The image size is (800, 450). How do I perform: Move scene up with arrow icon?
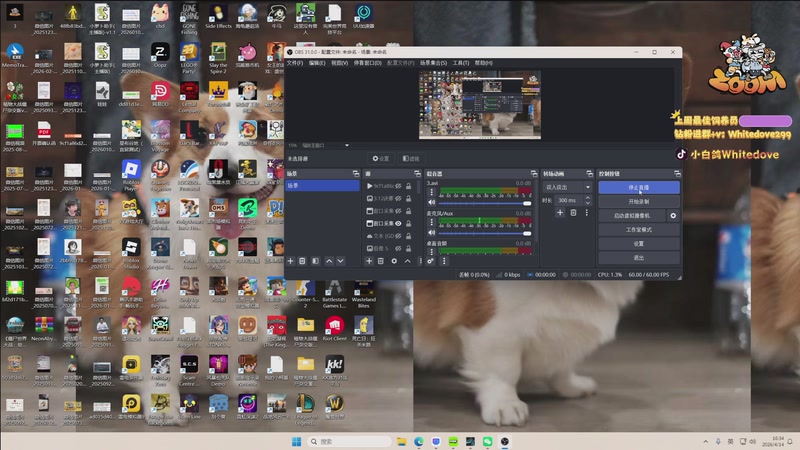(x=328, y=261)
